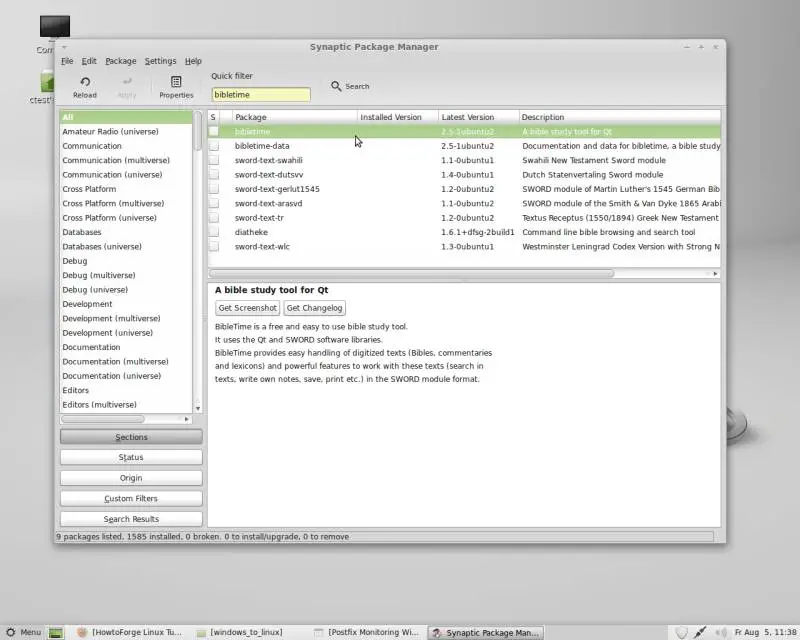Click the clock showing Fr Aug 5, 11:38
Viewport: 800px width, 640px height.
coord(765,632)
